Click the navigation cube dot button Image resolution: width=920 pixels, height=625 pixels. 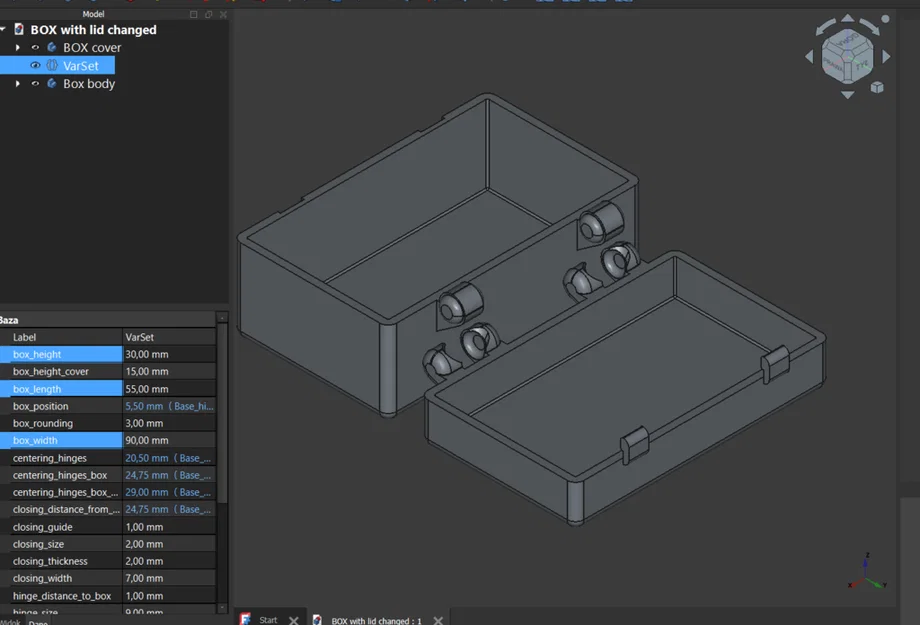click(885, 19)
